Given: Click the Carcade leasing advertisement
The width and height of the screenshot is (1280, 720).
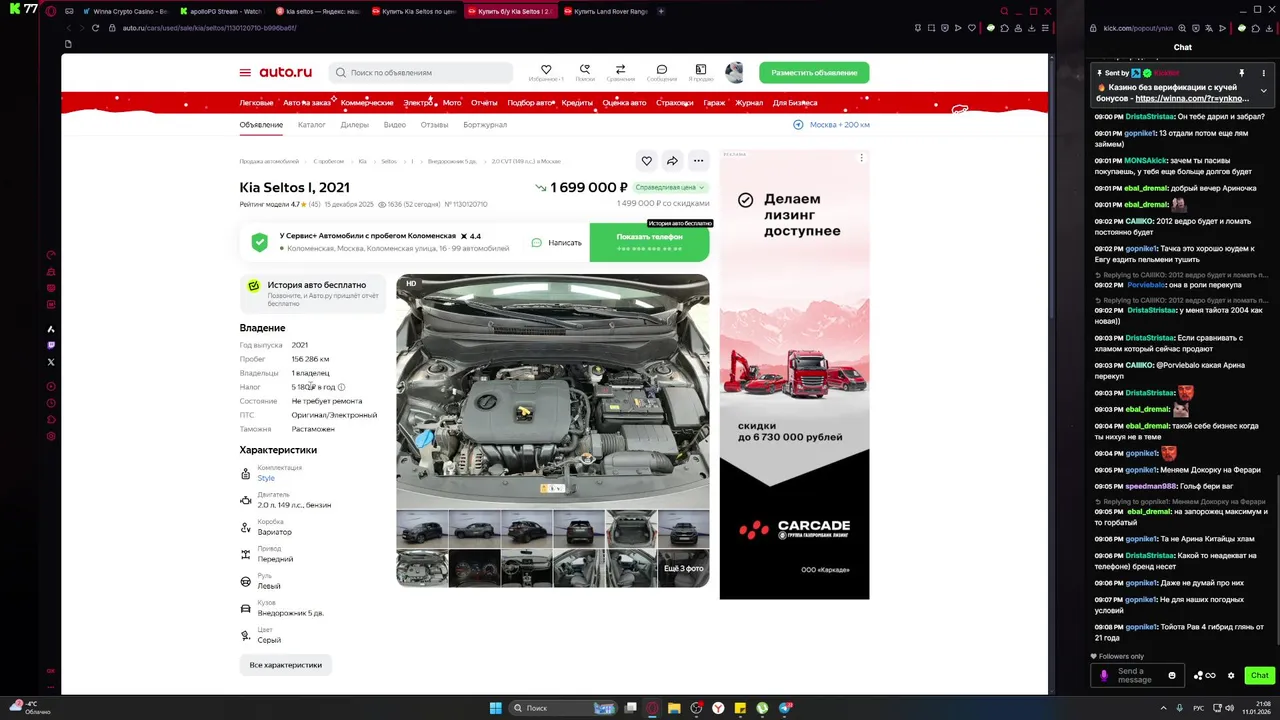Looking at the screenshot, I should click(794, 375).
